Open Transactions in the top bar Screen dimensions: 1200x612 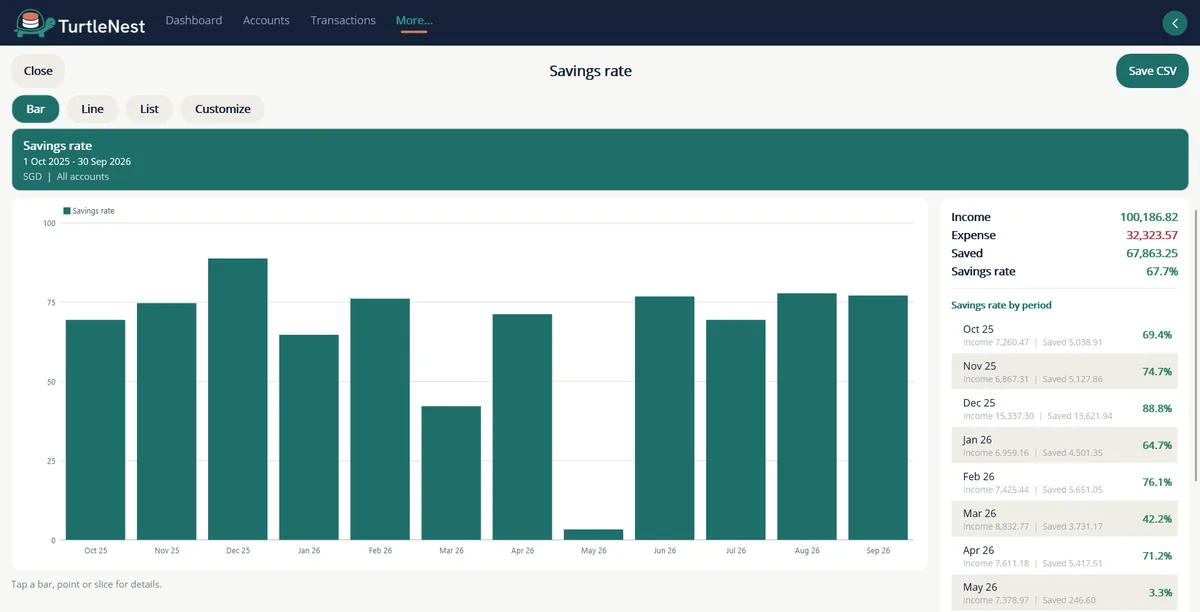343,20
